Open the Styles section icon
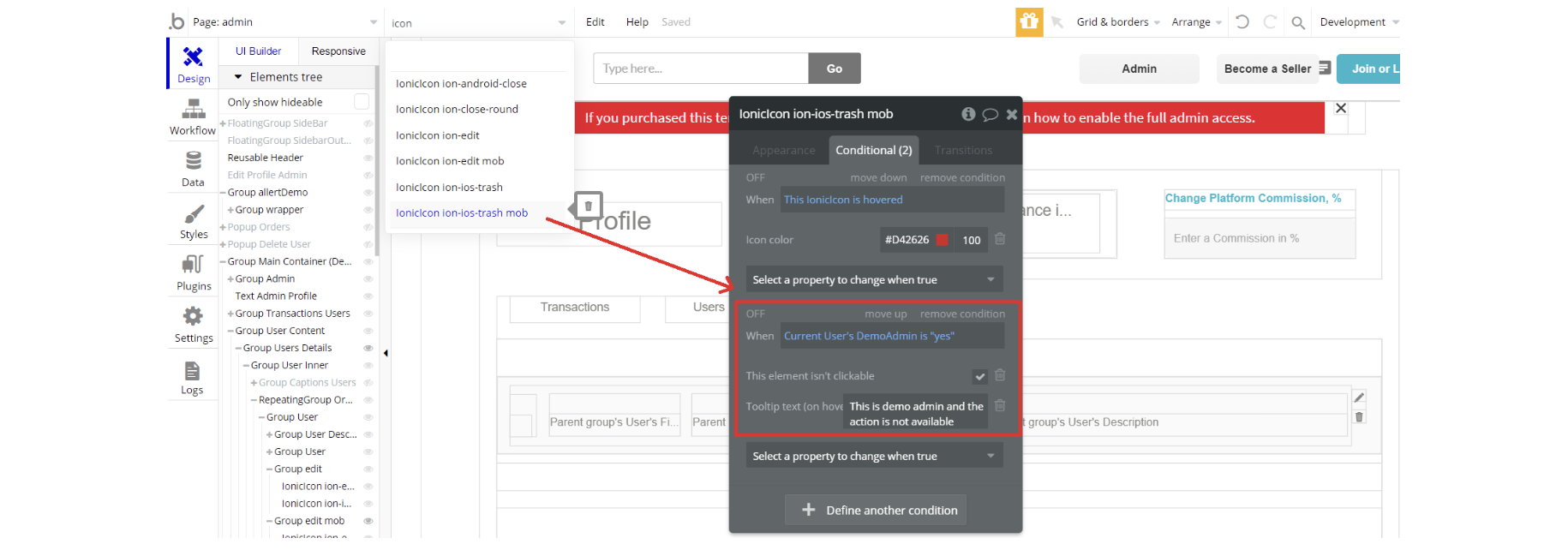Viewport: 1568px width, 550px height. 193,221
